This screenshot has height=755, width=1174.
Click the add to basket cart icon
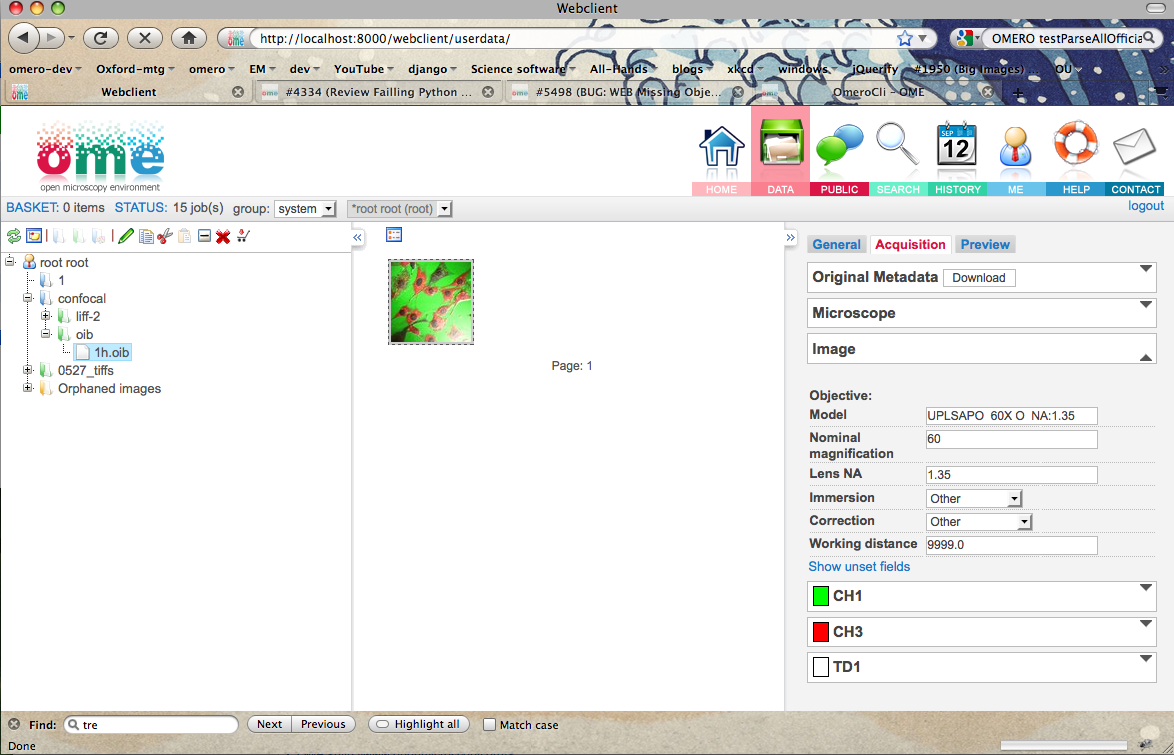(x=242, y=236)
